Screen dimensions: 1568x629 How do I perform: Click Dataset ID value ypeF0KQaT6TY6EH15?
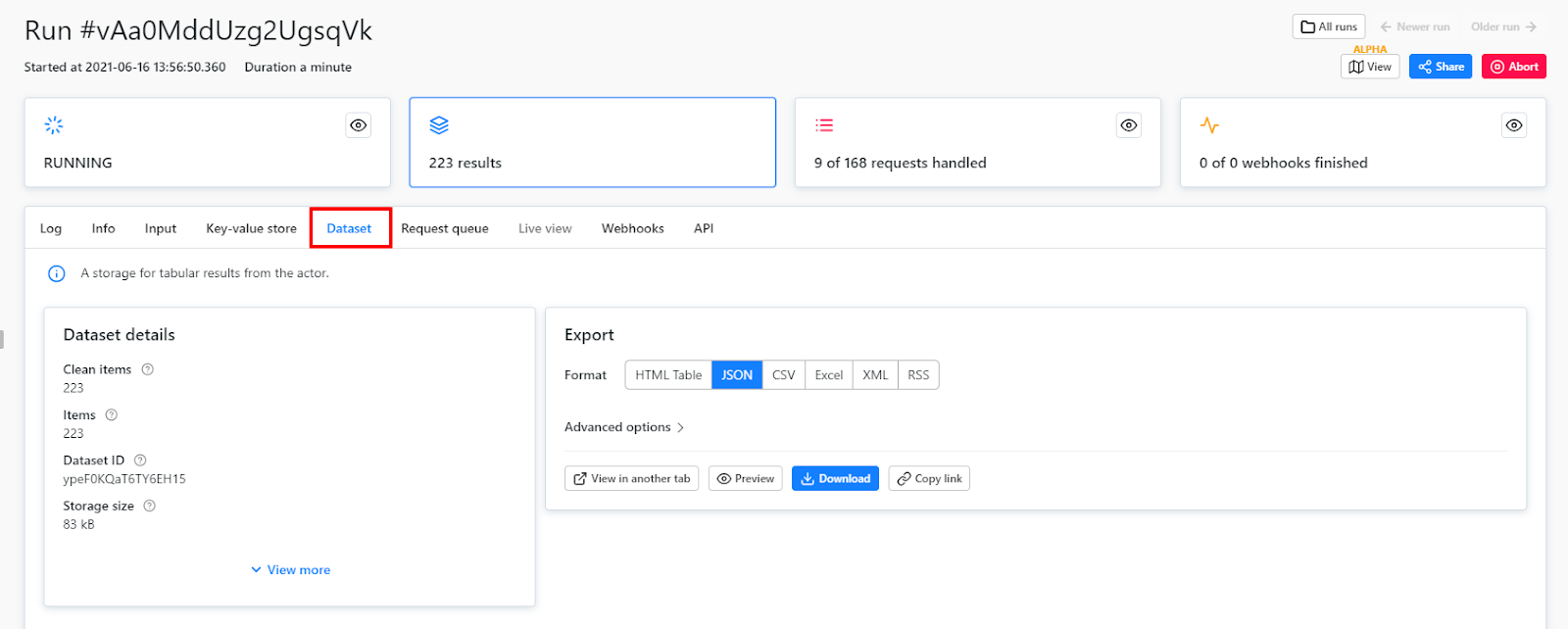(124, 479)
